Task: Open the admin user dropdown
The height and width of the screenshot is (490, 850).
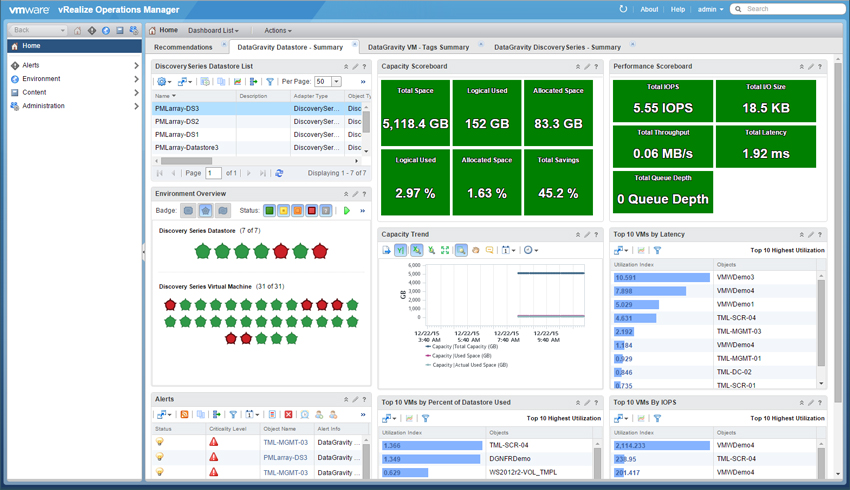Action: 710,9
